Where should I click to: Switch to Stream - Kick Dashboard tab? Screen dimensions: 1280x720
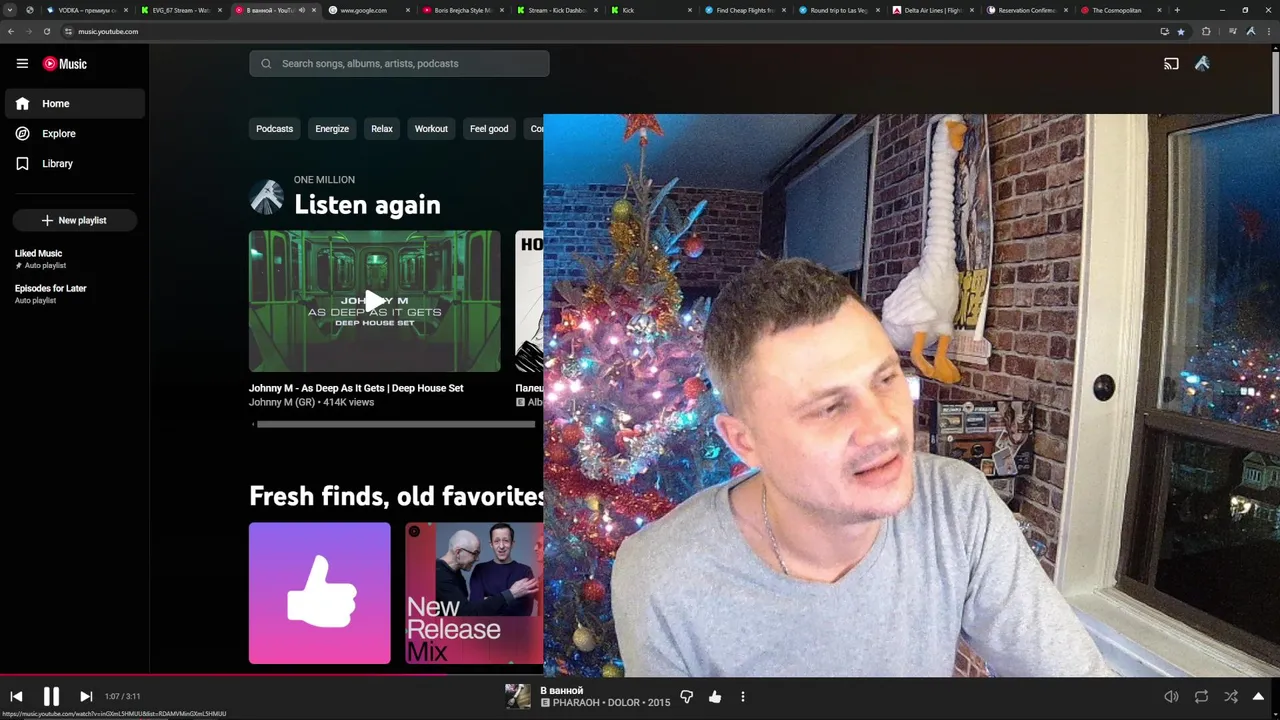click(557, 10)
